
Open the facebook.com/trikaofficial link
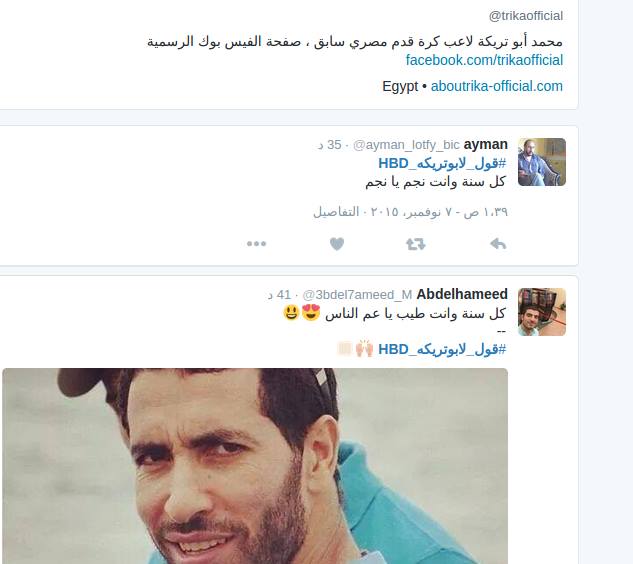(484, 60)
